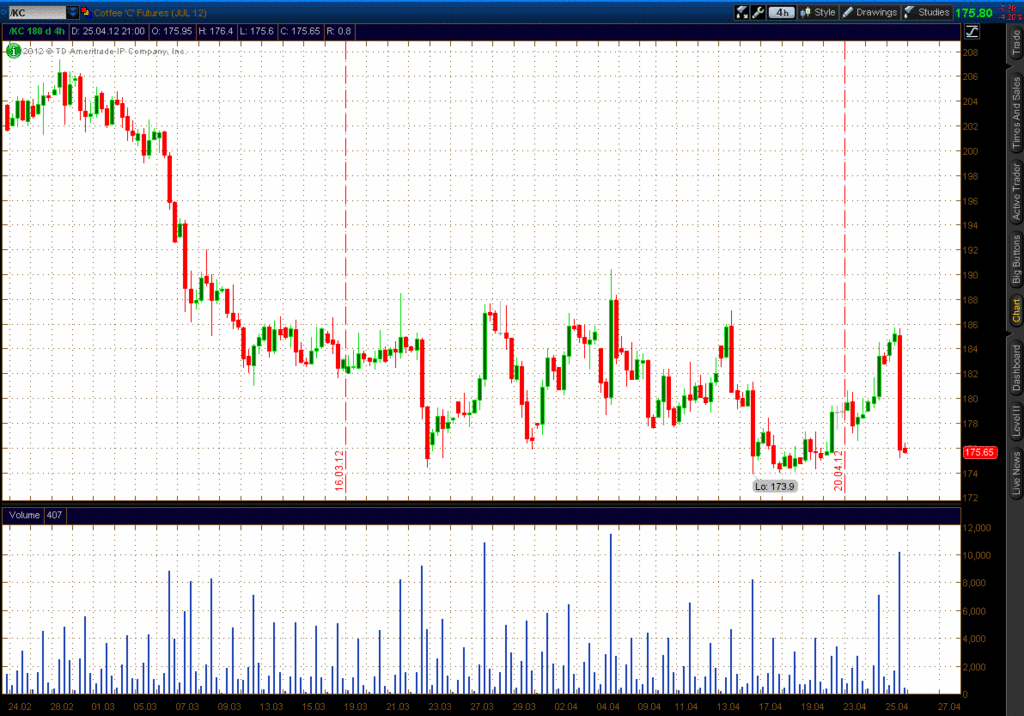Click the 'R: 0.8' range readout

pyautogui.click(x=338, y=31)
